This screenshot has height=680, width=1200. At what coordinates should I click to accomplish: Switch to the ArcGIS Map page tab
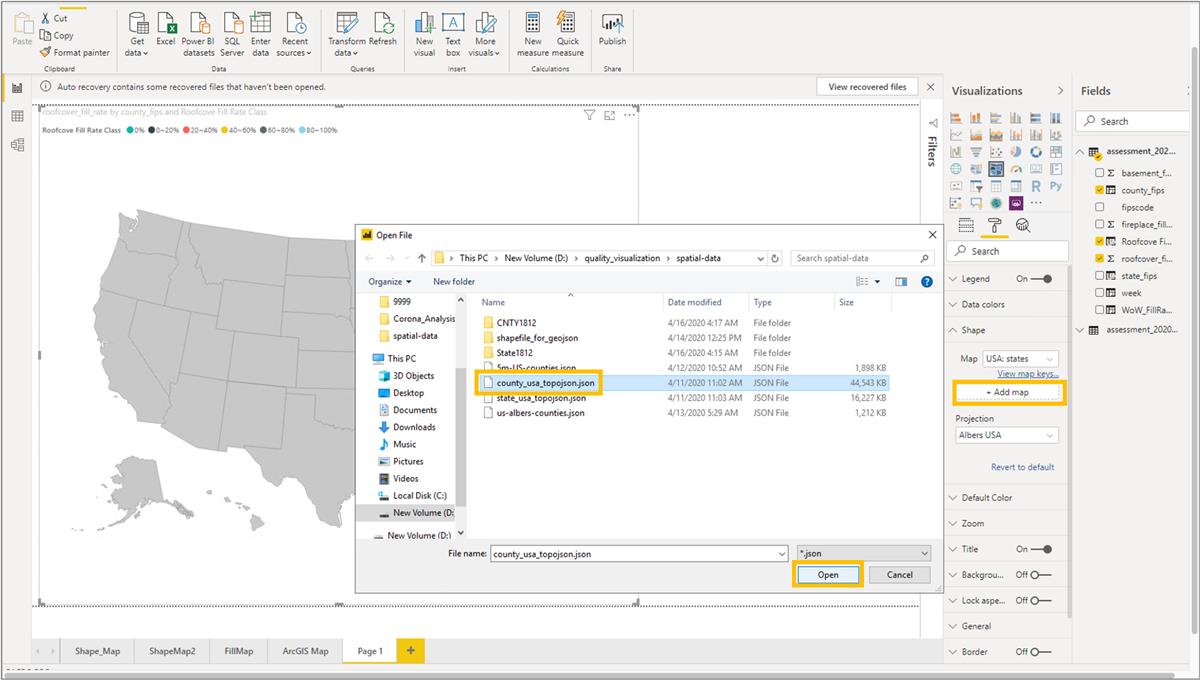[305, 651]
